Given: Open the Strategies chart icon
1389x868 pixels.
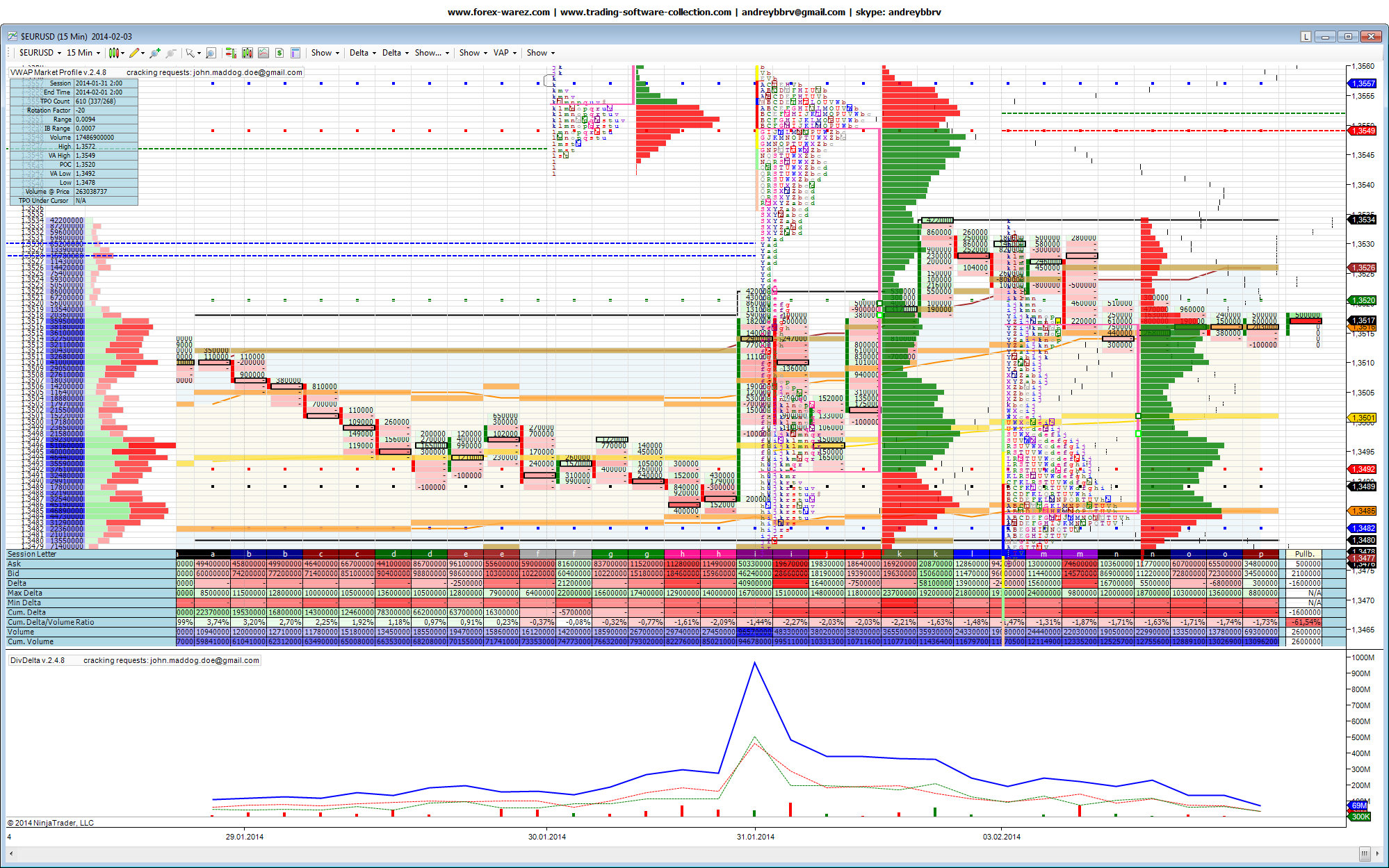Looking at the screenshot, I should coord(263,53).
